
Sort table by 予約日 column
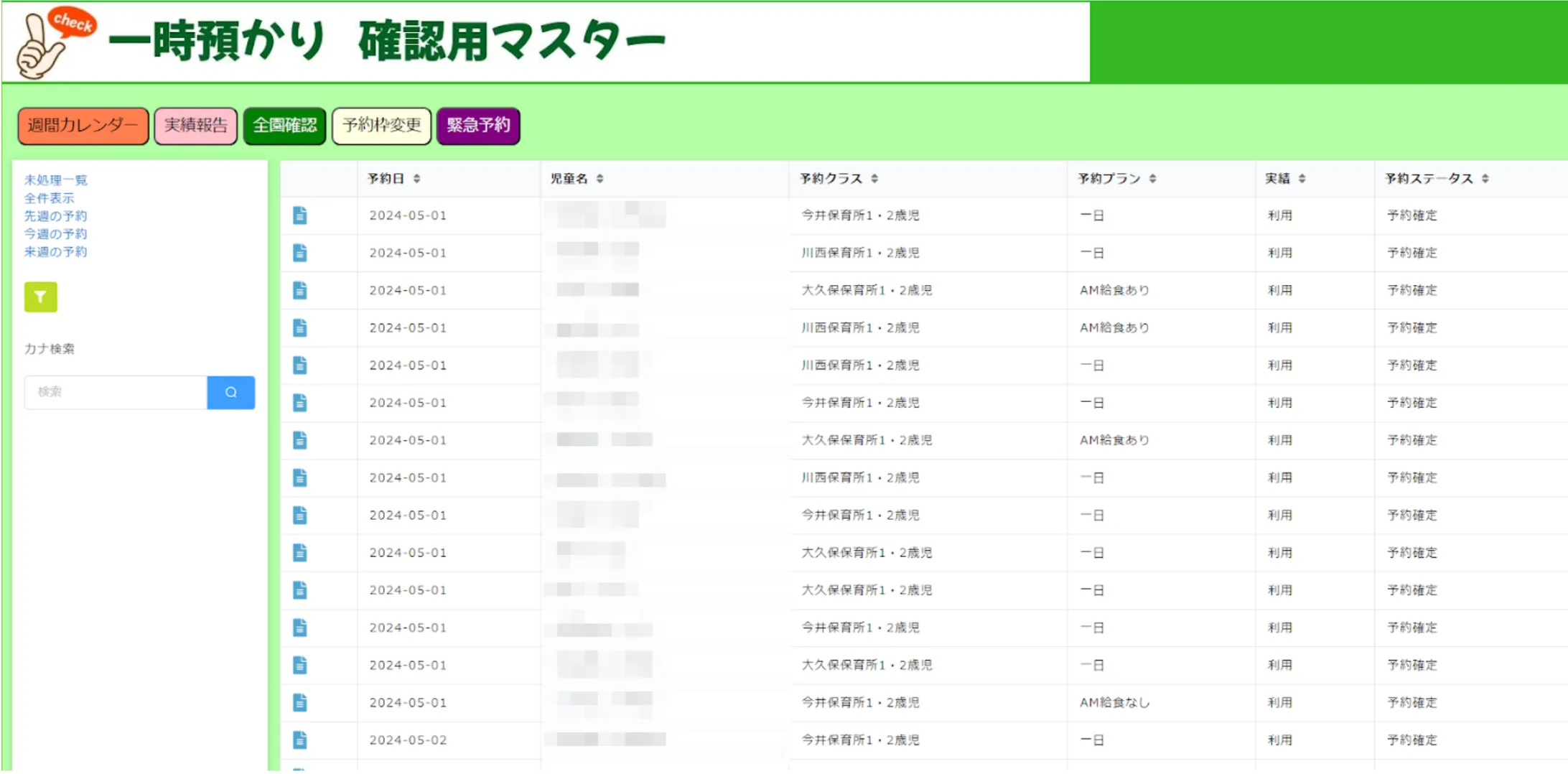[416, 179]
